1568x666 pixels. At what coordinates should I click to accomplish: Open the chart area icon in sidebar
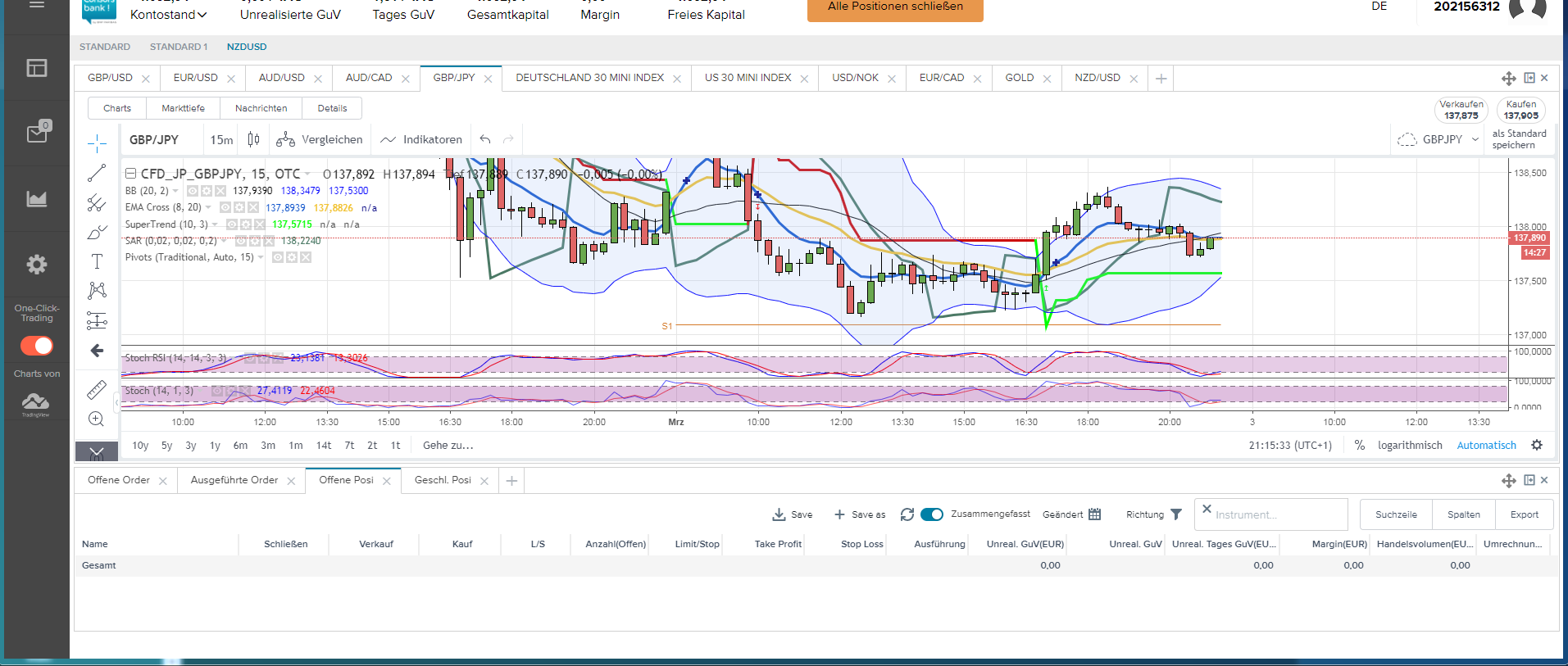[x=37, y=198]
